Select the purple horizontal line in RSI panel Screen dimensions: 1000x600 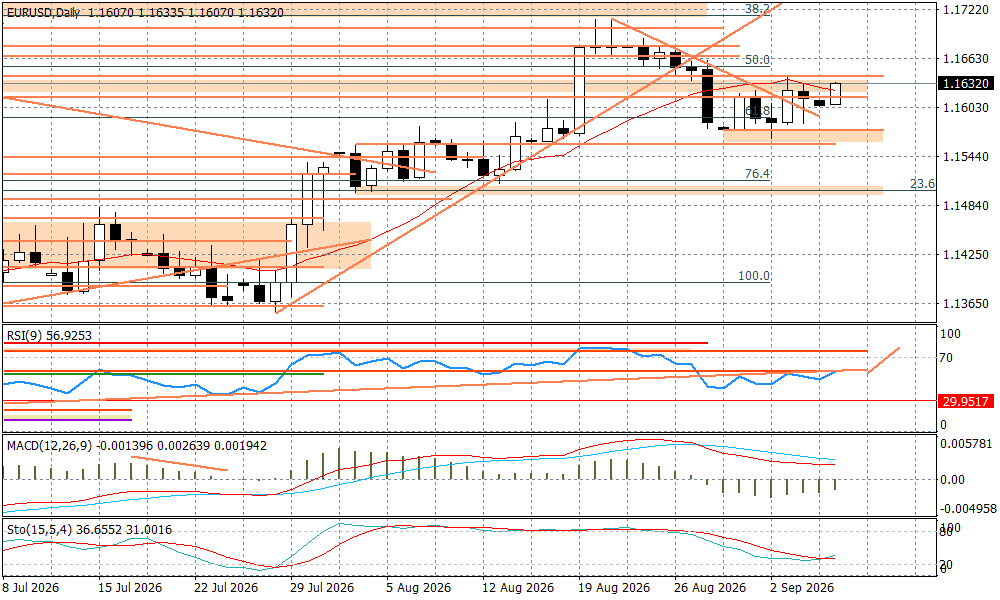[x=67, y=420]
